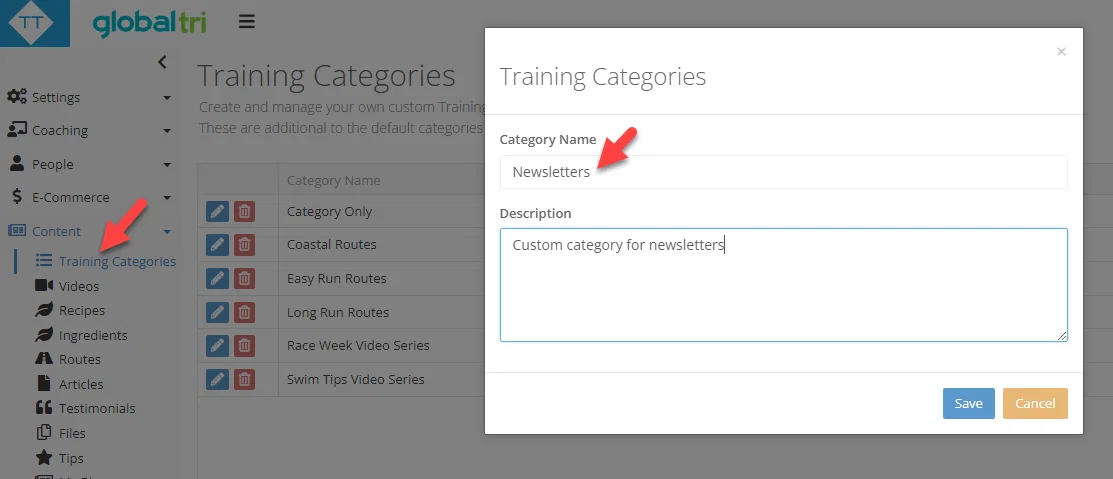The width and height of the screenshot is (1113, 479).
Task: Open the Recipes content page
Action: tap(70, 310)
